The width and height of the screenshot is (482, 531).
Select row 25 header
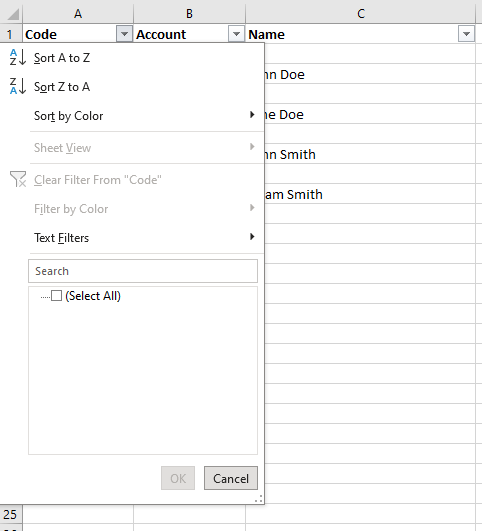[11, 514]
